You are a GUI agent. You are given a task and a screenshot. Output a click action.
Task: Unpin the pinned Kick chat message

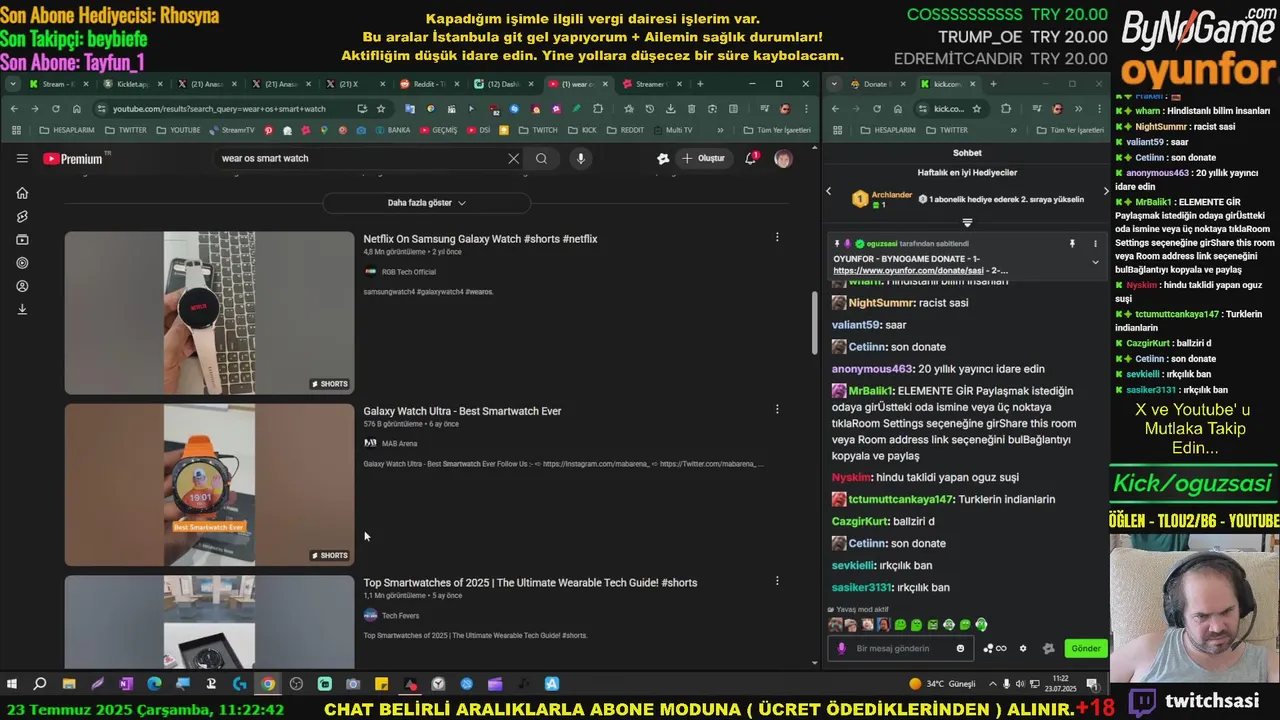pos(1072,243)
